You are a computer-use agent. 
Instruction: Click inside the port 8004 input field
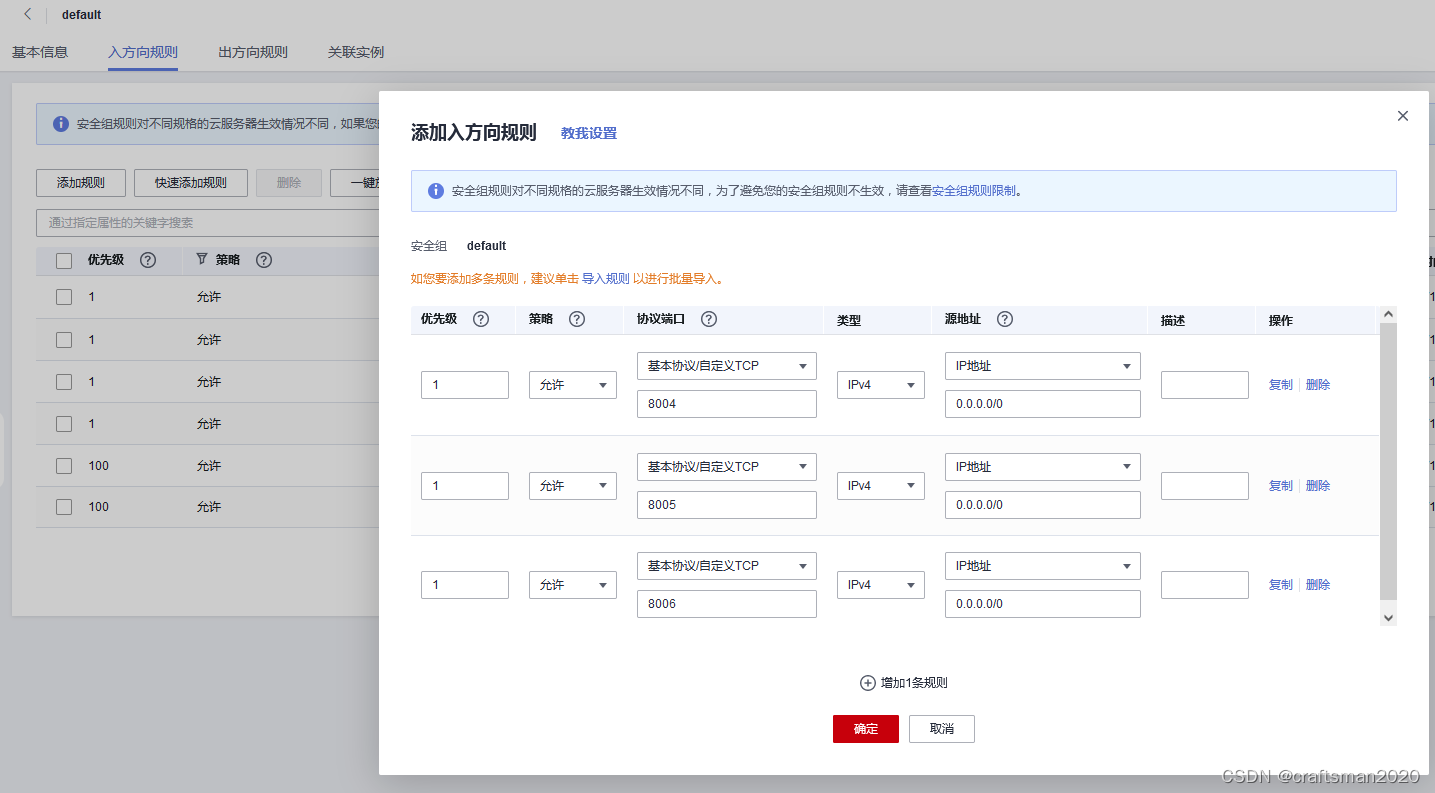pyautogui.click(x=726, y=403)
